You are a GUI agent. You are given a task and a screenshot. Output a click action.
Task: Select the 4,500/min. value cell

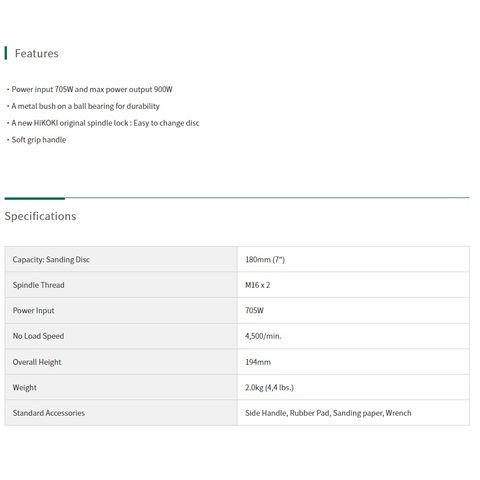coord(353,336)
